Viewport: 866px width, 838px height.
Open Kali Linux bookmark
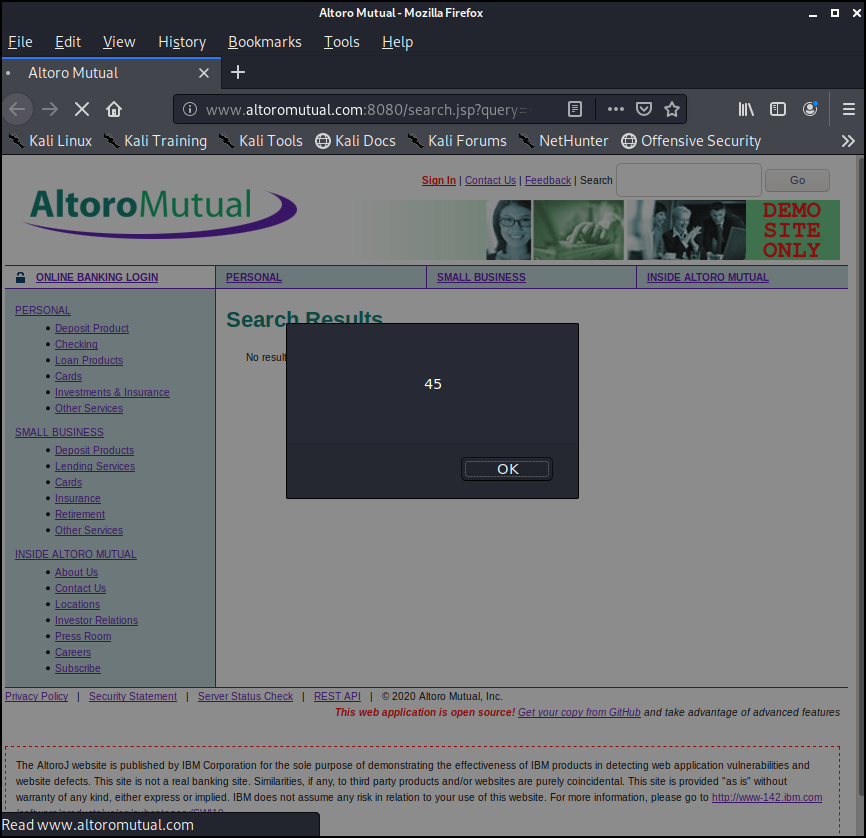pos(50,141)
